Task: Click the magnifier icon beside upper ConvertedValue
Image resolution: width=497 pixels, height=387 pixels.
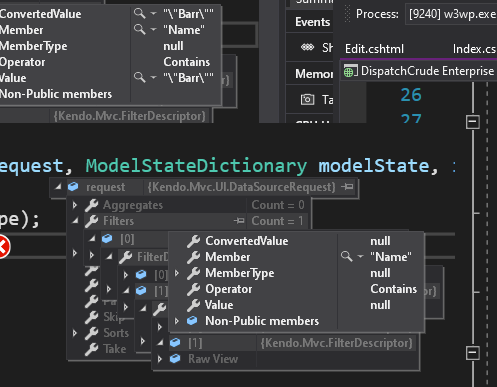Action: pyautogui.click(x=140, y=14)
